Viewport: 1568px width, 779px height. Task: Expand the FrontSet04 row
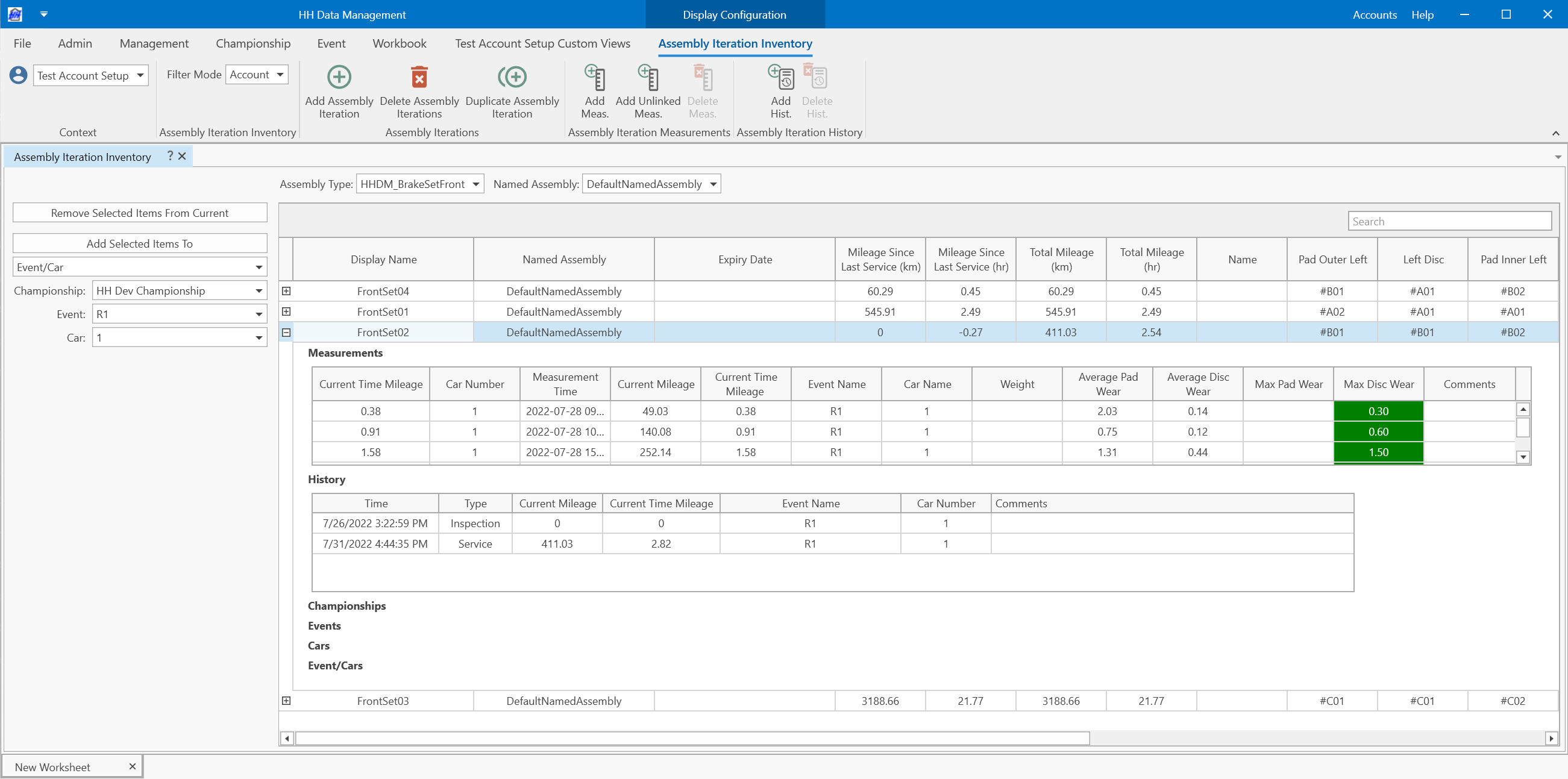(x=286, y=291)
